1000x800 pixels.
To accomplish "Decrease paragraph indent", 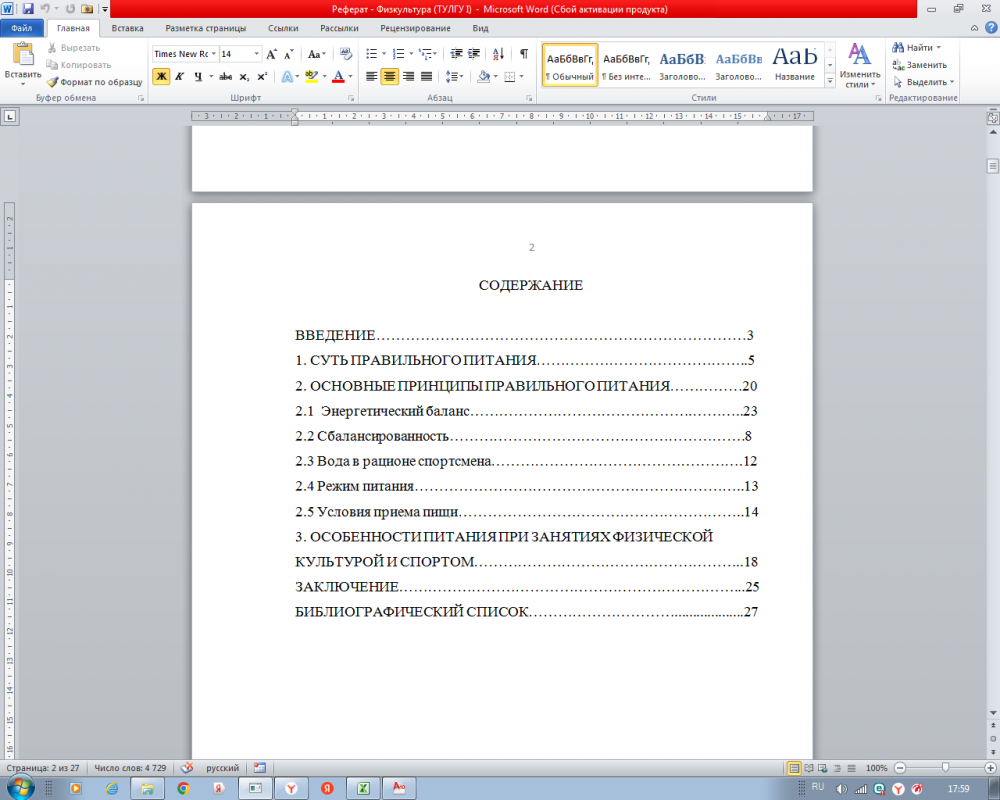I will pos(456,54).
